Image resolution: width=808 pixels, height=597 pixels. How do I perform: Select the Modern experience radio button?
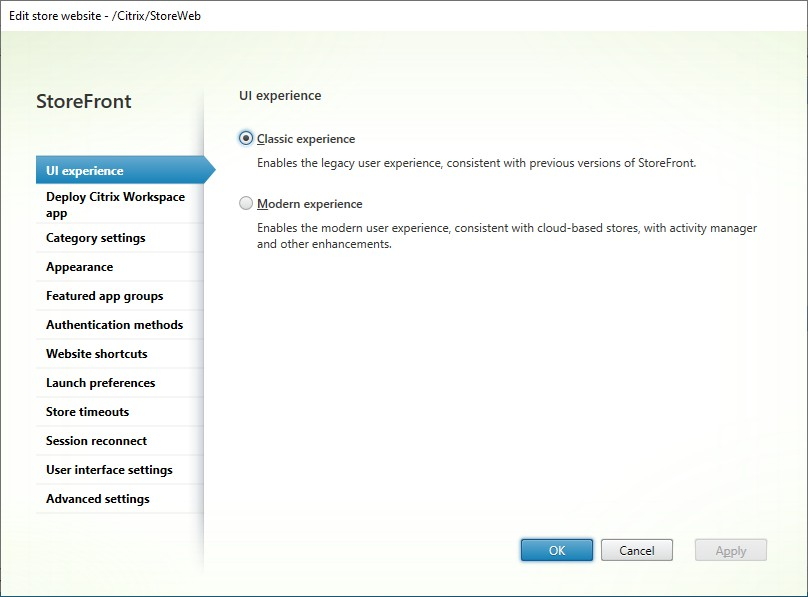point(244,203)
